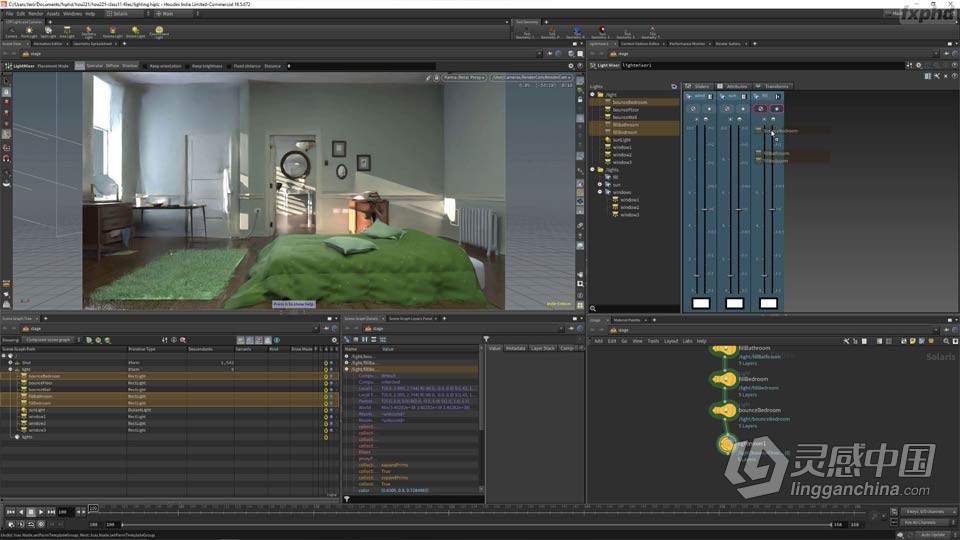The width and height of the screenshot is (960, 540).
Task: Click the Metadata tab button in details panel
Action: (516, 348)
